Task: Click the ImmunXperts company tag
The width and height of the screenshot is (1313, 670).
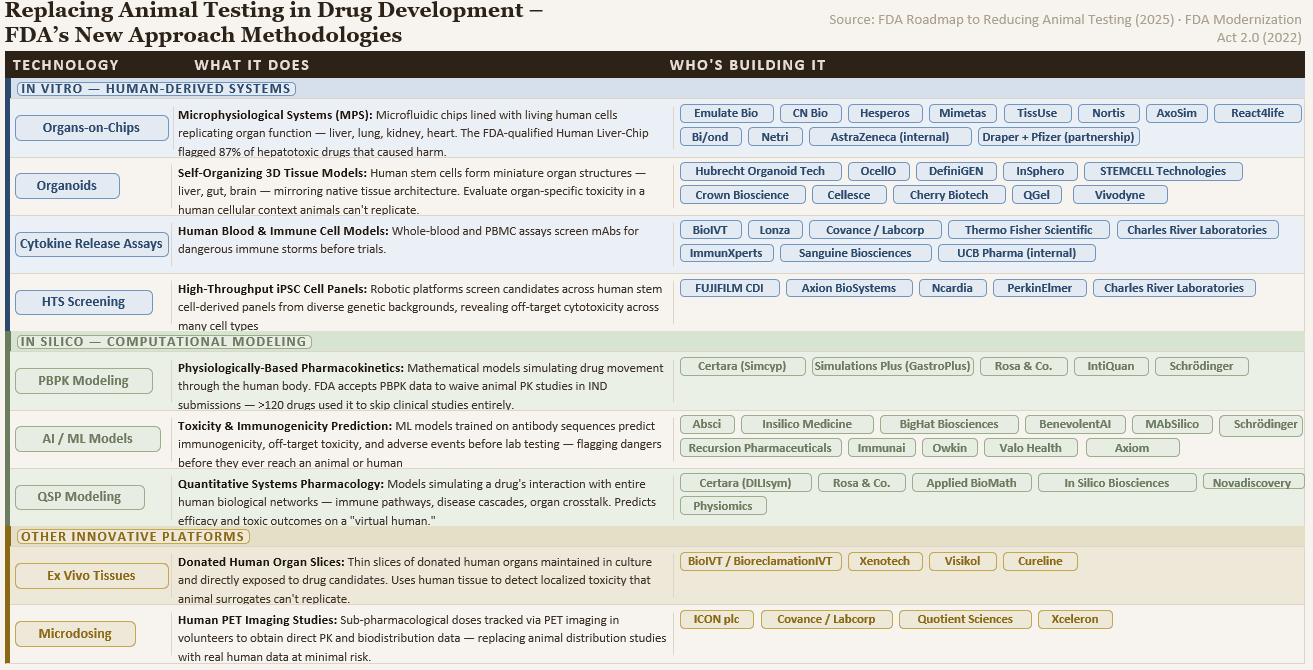Action: pos(726,253)
